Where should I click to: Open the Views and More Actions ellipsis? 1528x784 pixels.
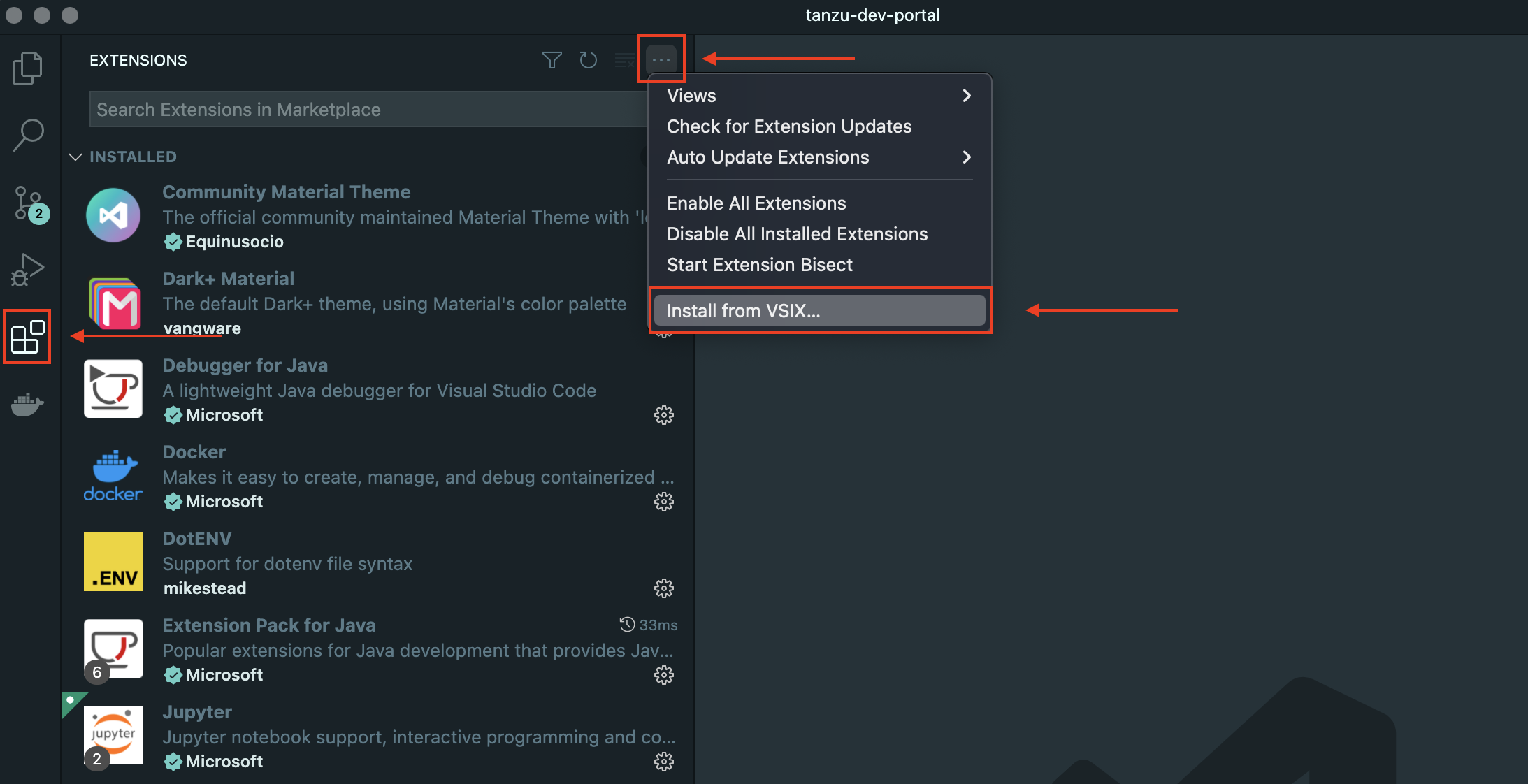(661, 60)
